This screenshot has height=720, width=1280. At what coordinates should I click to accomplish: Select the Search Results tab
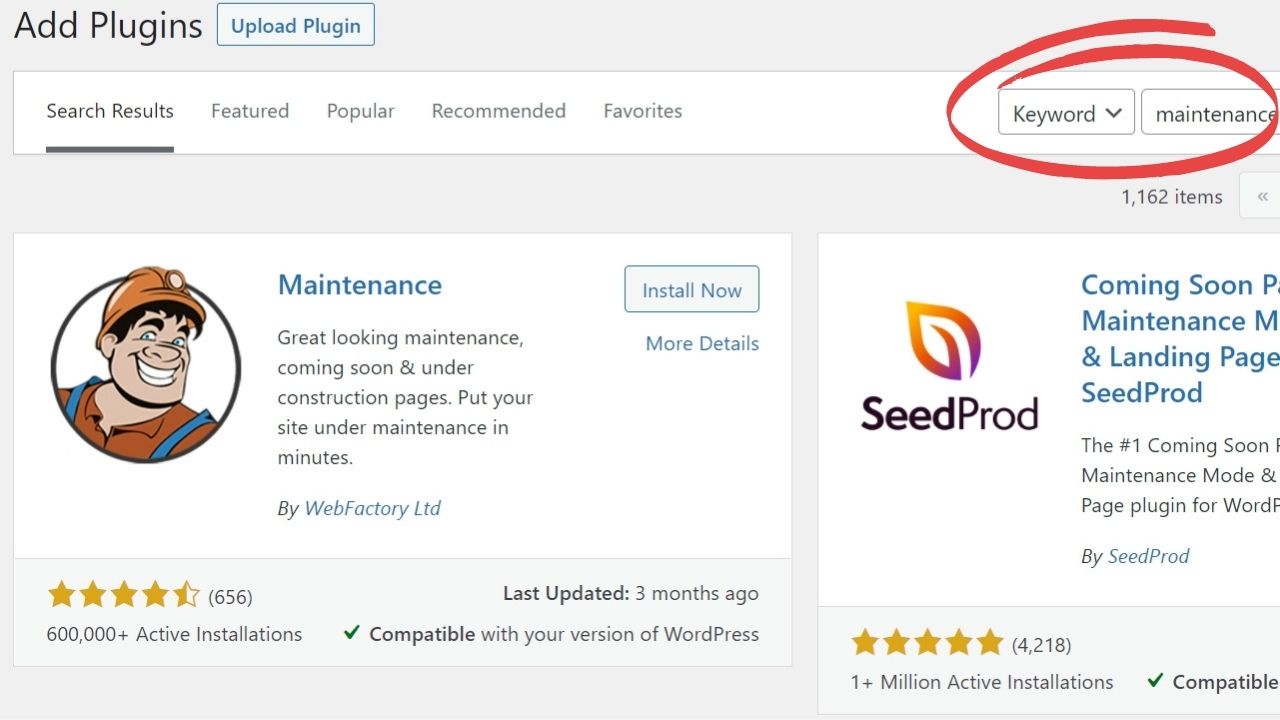110,111
